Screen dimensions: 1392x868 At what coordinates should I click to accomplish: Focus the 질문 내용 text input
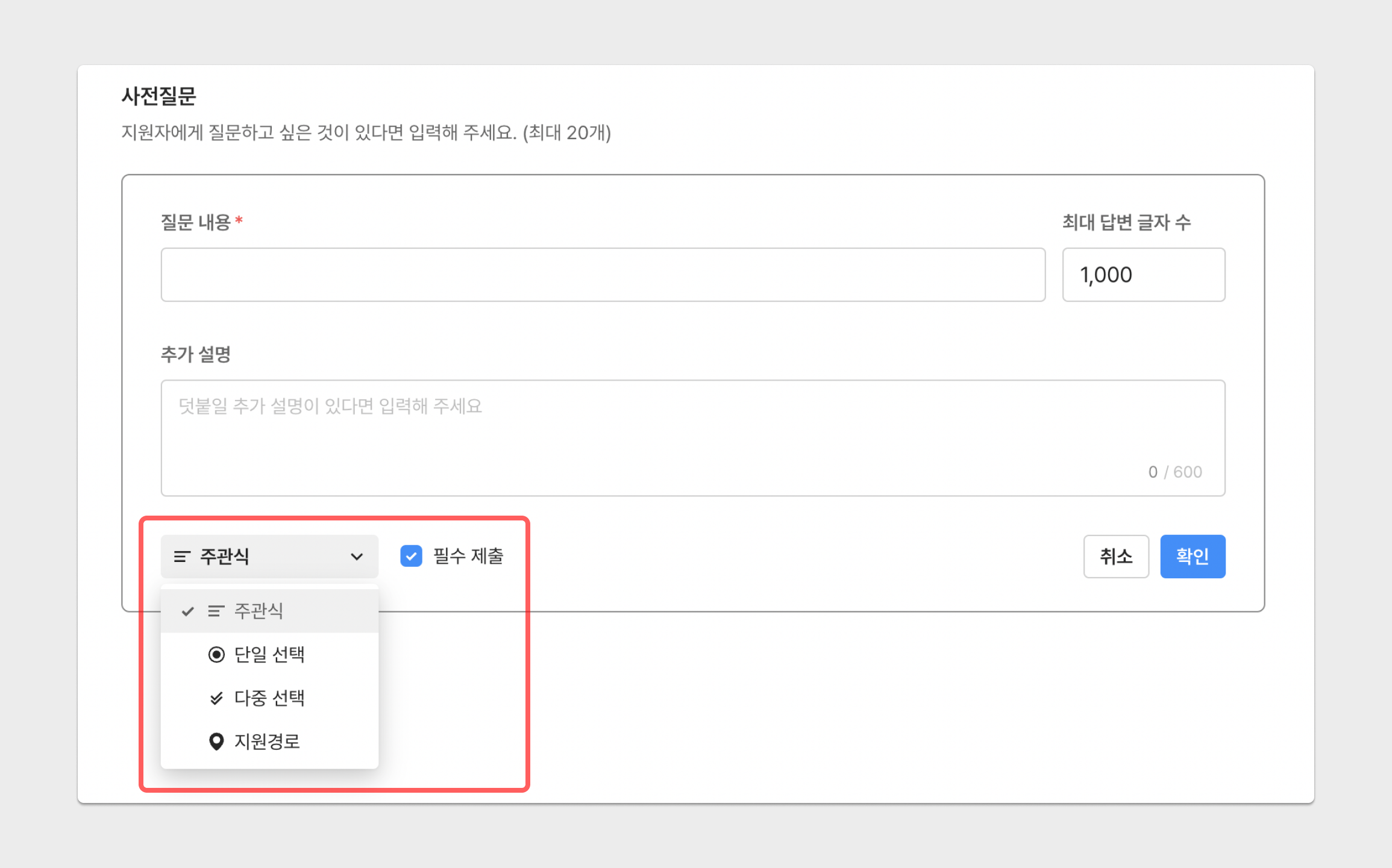(x=603, y=275)
